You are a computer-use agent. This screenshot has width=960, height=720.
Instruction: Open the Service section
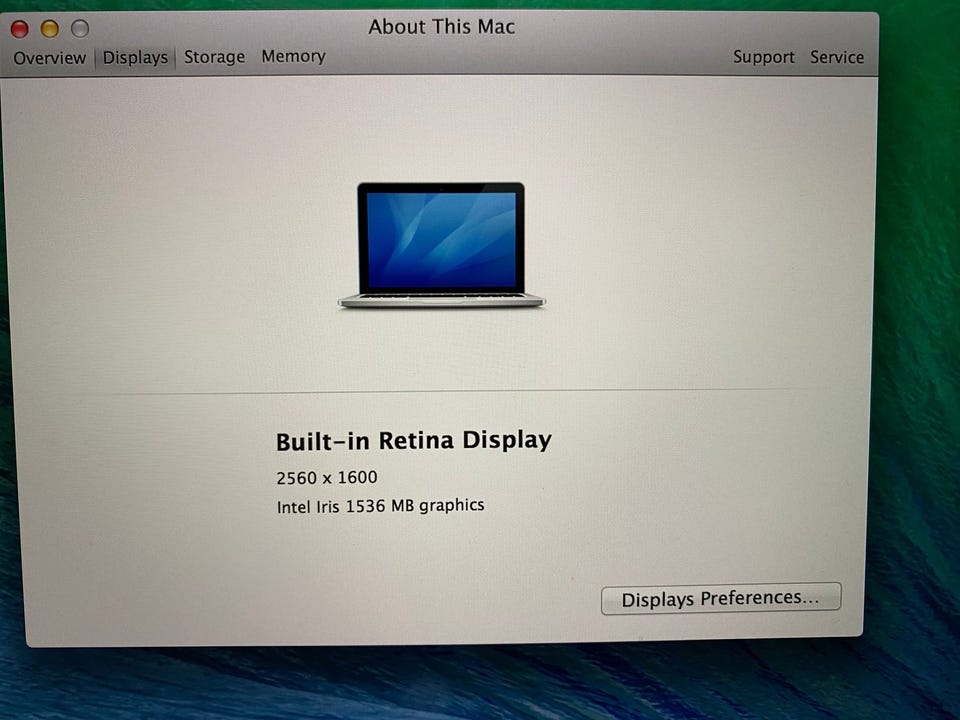tap(837, 57)
